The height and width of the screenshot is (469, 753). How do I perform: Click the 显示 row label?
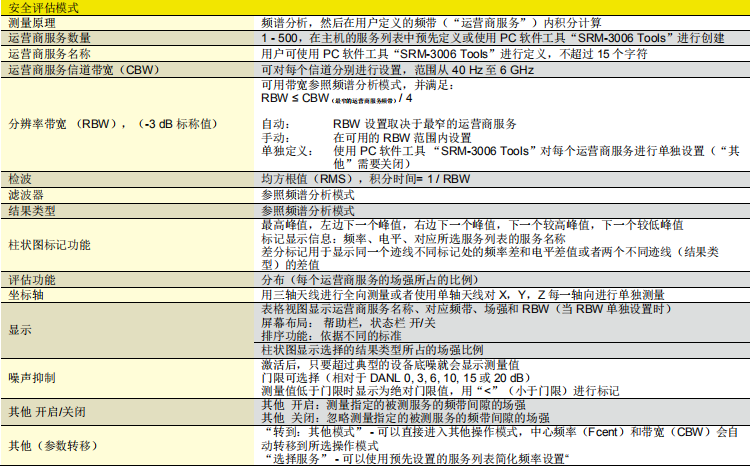[x=20, y=329]
